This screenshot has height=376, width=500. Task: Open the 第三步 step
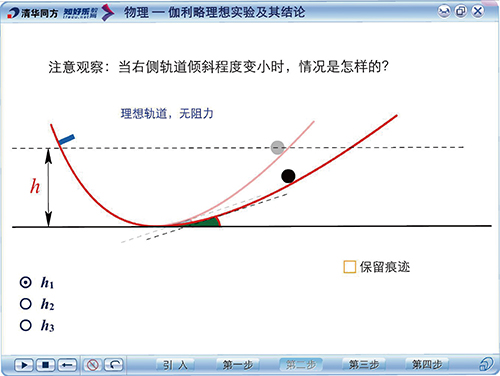point(364,365)
